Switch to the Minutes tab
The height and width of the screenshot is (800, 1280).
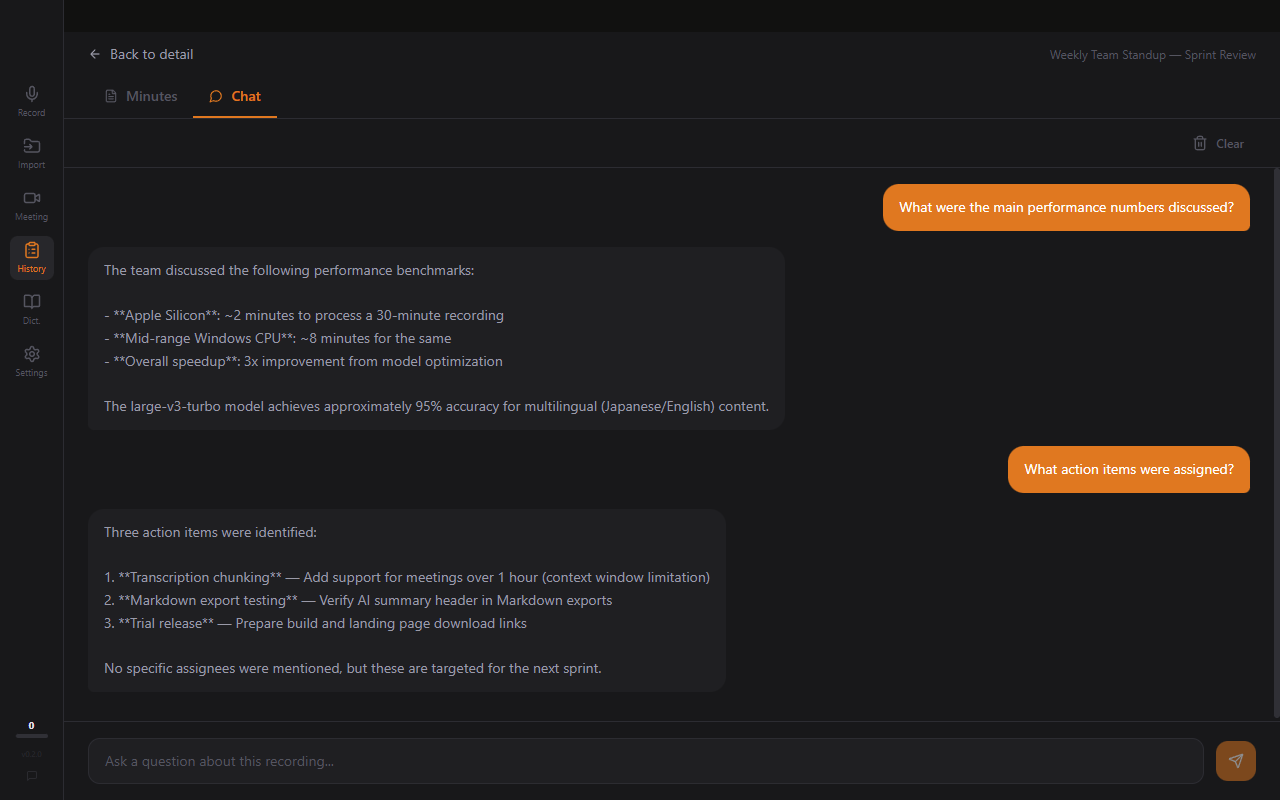(x=141, y=96)
